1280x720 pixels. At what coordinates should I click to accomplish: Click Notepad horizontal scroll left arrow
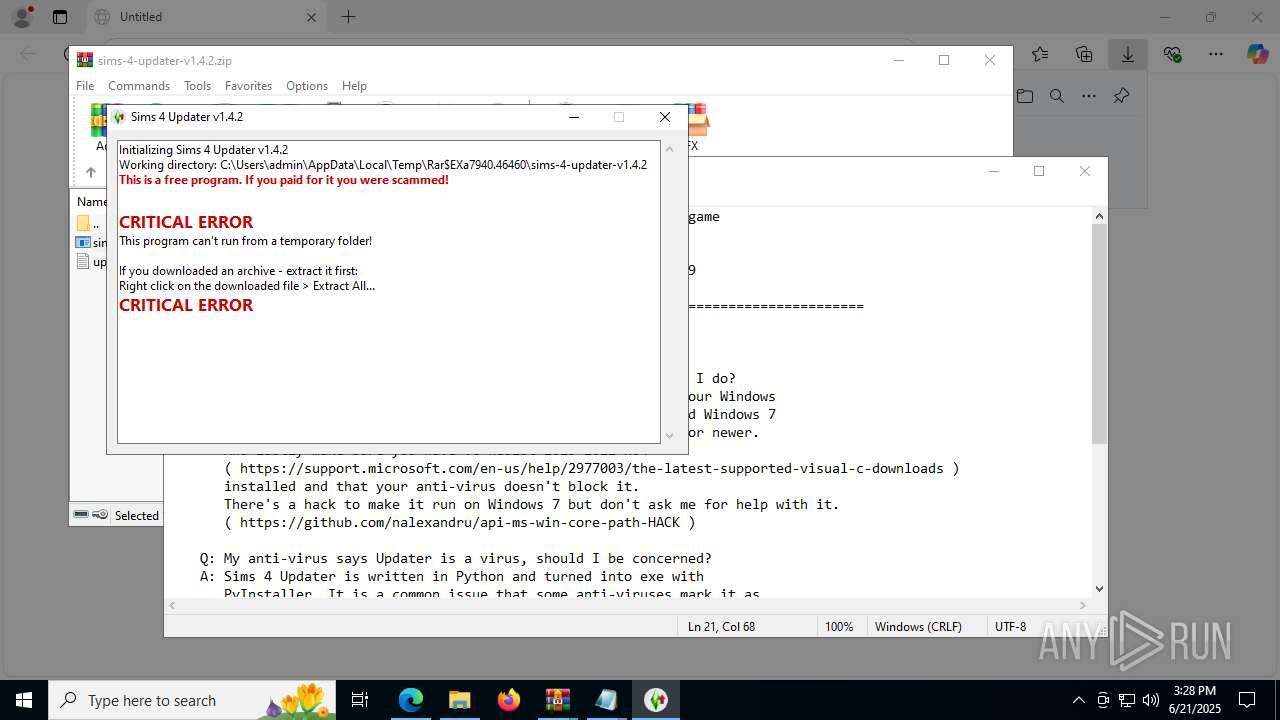172,605
